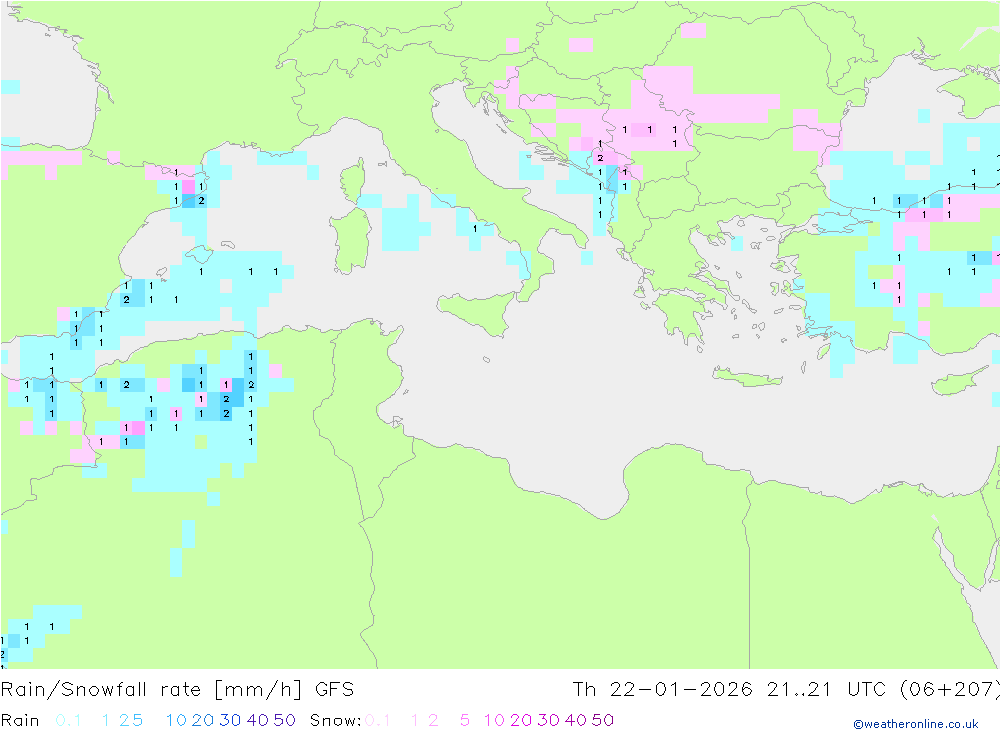Select the Snow 10 legend color value
The image size is (1000, 733).
click(x=494, y=720)
